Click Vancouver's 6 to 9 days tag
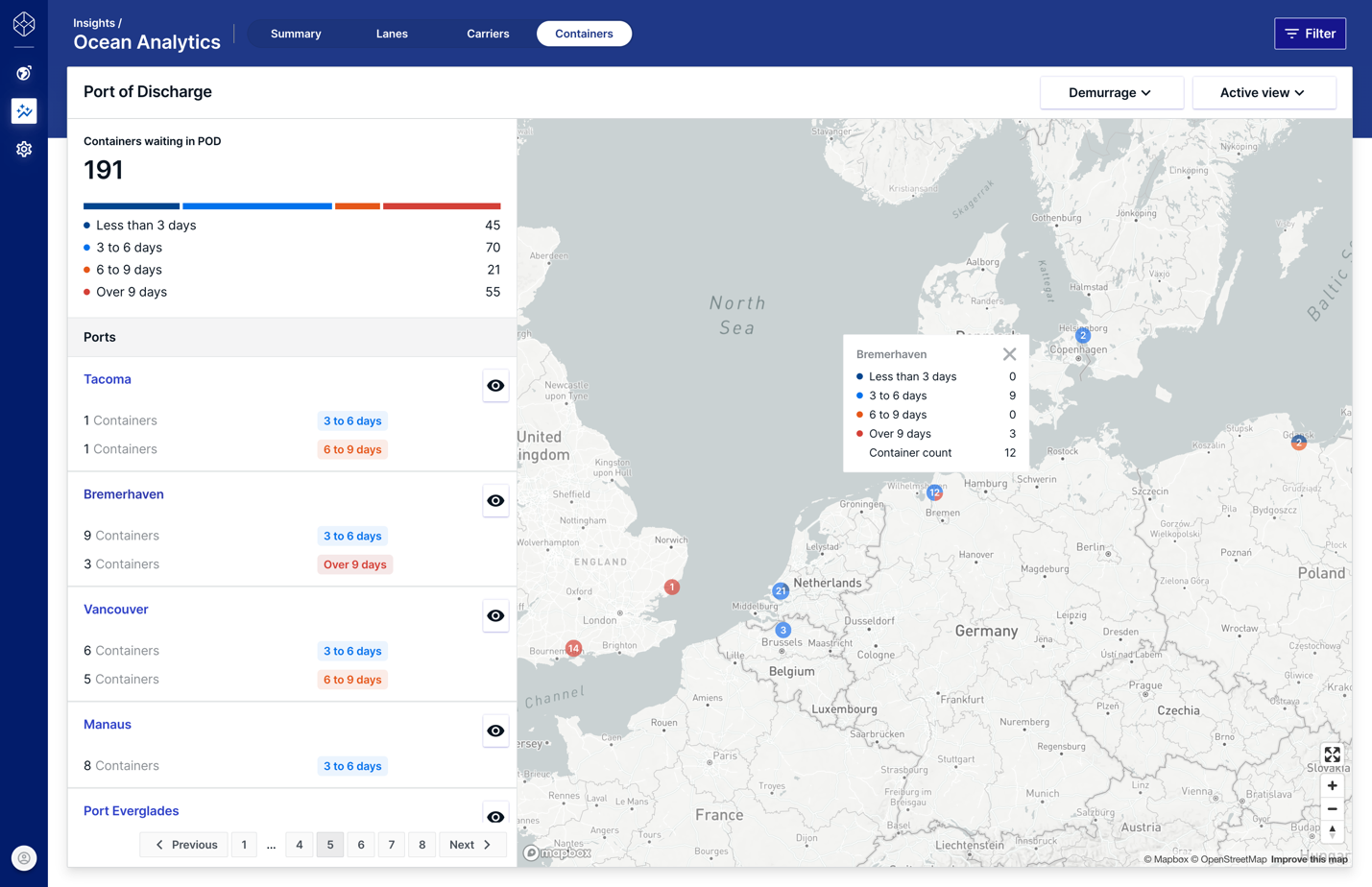Screen dimensions: 1372x887 352,680
